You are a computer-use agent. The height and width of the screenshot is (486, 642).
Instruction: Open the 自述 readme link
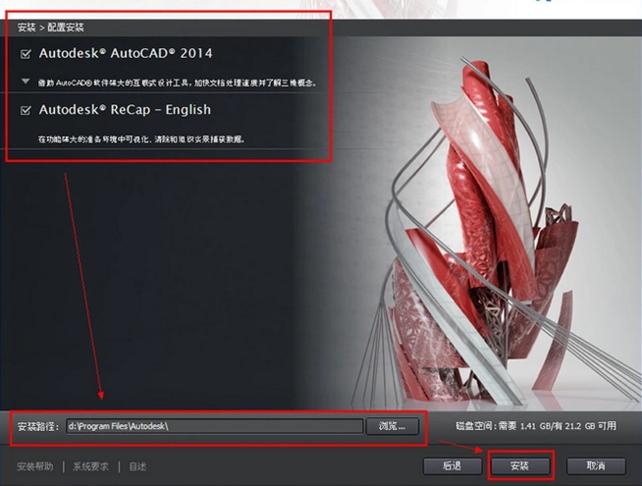click(x=137, y=466)
